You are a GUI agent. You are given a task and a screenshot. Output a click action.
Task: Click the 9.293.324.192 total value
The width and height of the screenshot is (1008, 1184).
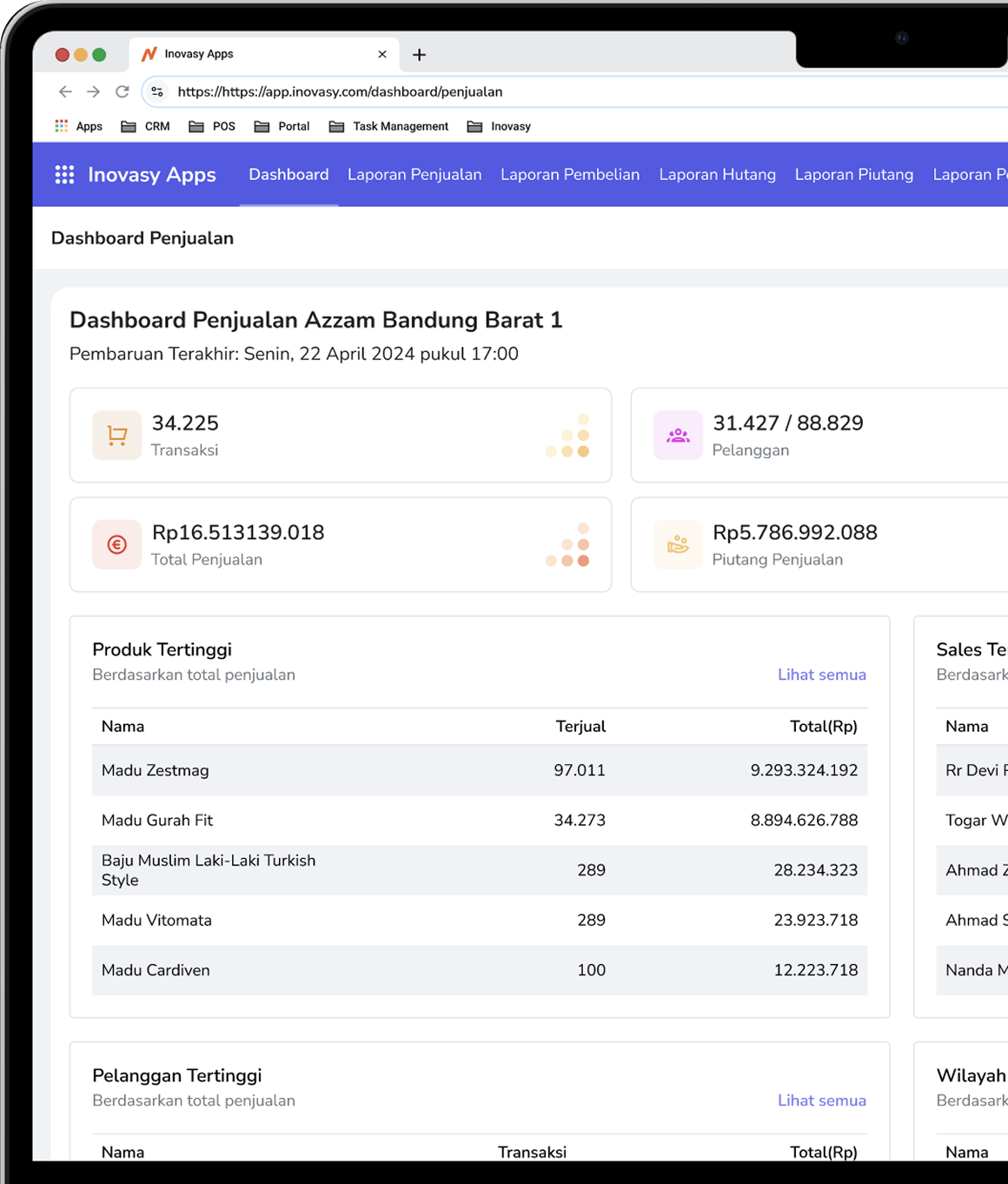pos(805,770)
